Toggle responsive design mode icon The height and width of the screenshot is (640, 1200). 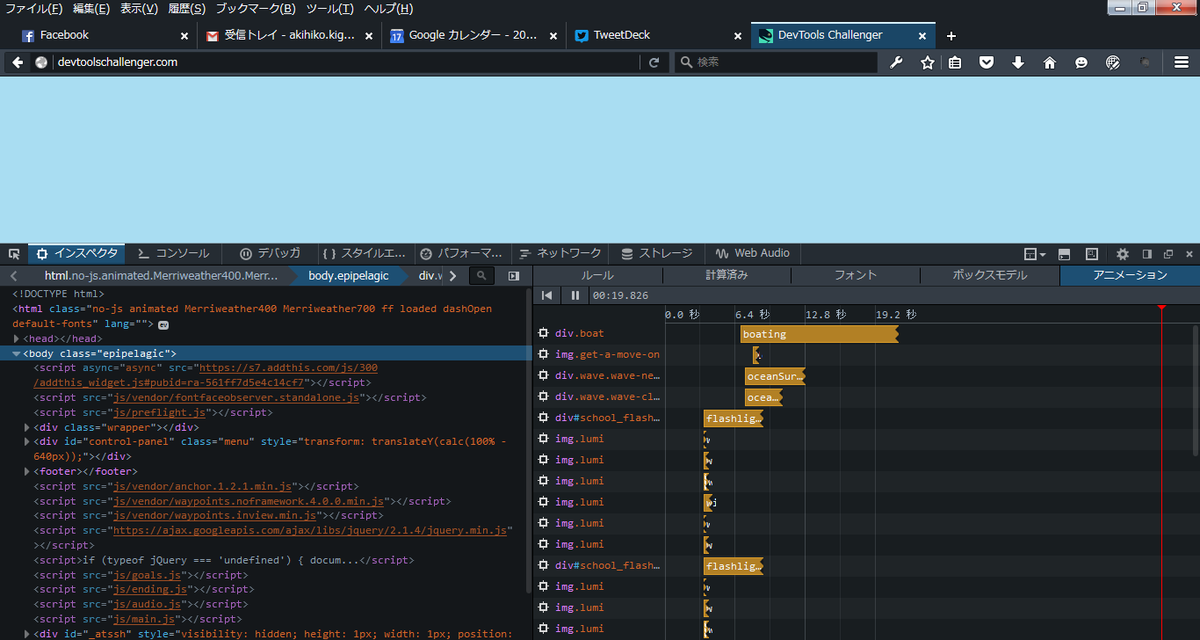point(1093,253)
